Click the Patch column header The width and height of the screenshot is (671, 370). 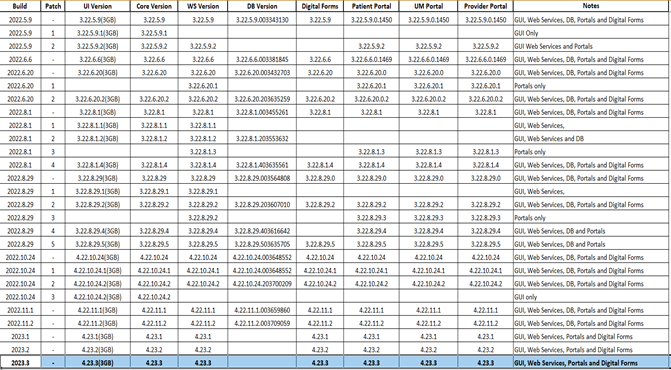click(x=53, y=6)
